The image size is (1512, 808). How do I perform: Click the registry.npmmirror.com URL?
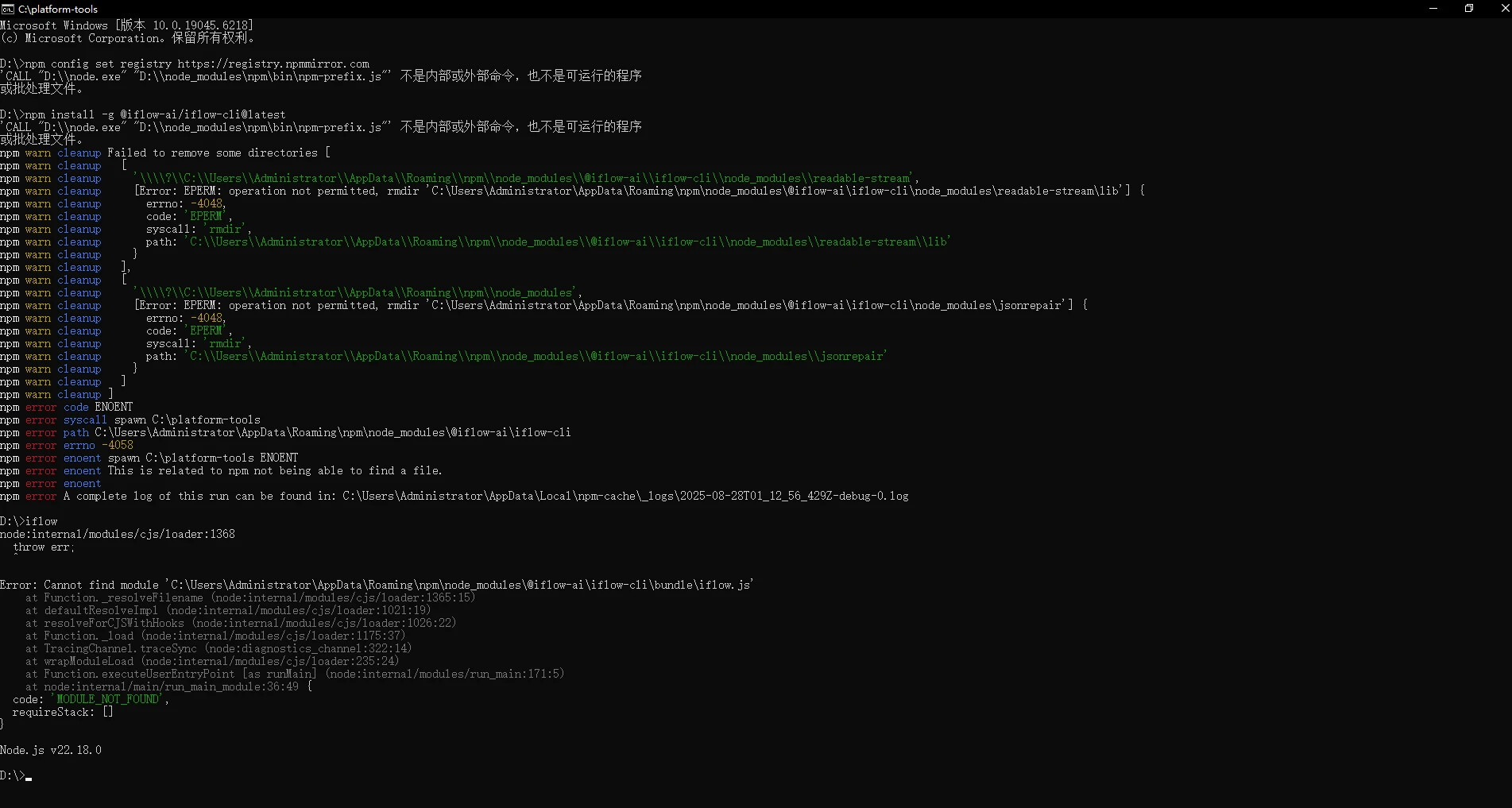coord(273,63)
